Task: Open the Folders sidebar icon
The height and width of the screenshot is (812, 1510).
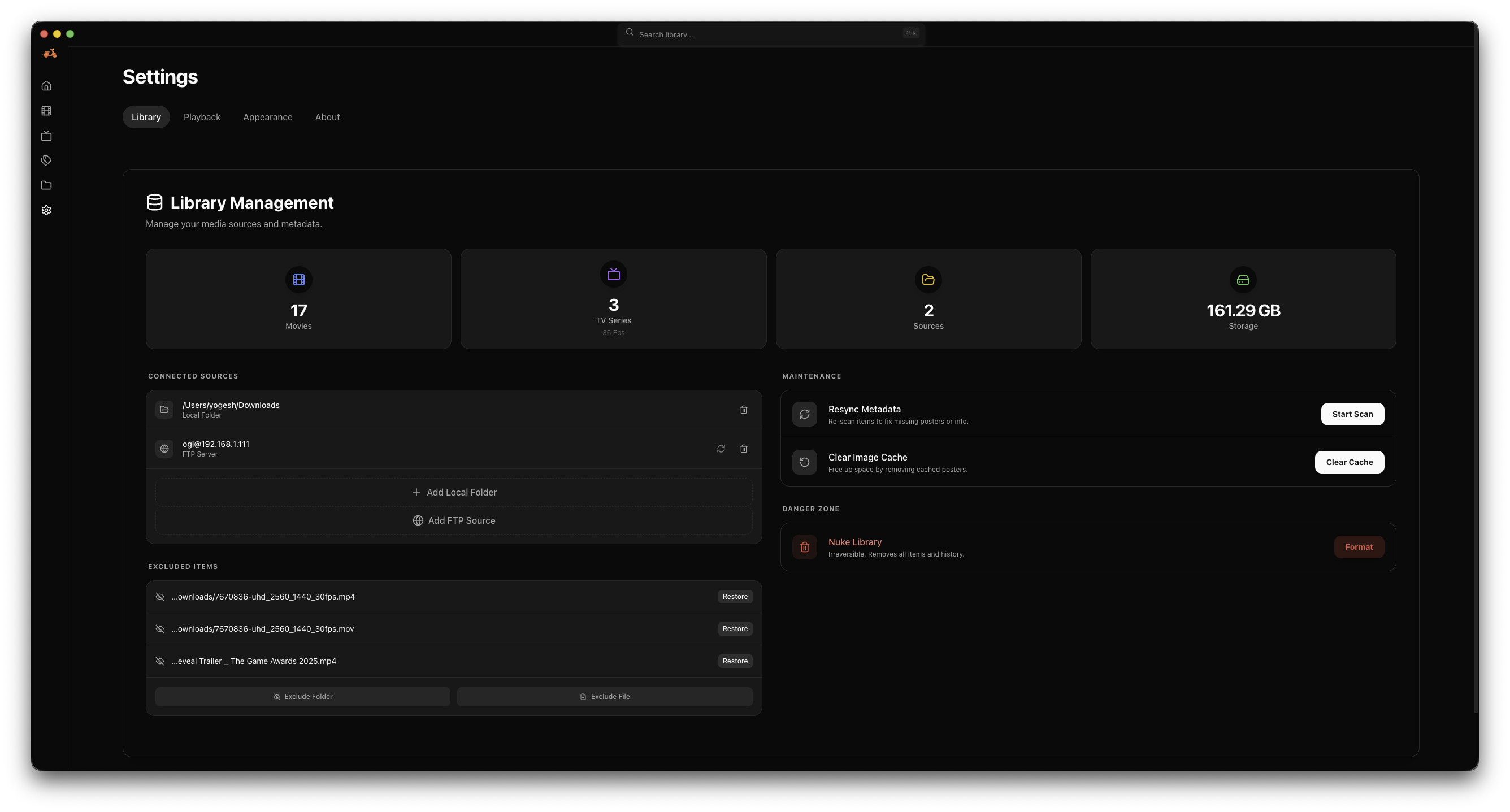Action: [x=46, y=185]
